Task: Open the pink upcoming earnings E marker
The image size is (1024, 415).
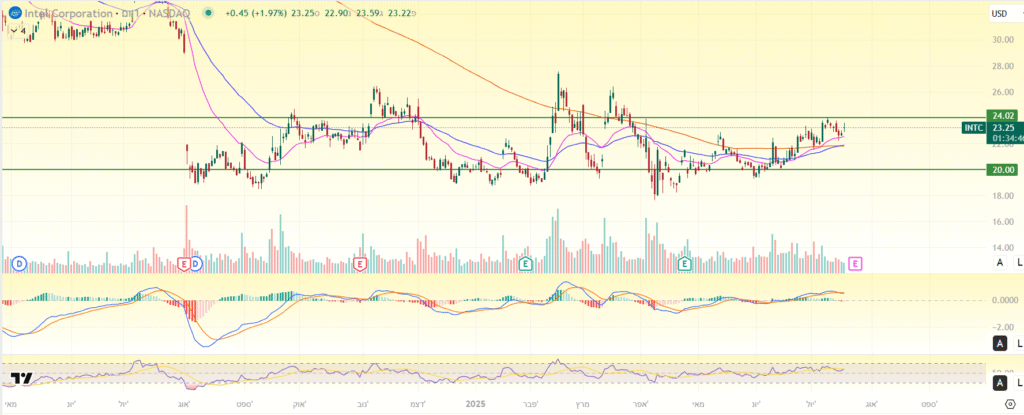Action: pyautogui.click(x=856, y=264)
